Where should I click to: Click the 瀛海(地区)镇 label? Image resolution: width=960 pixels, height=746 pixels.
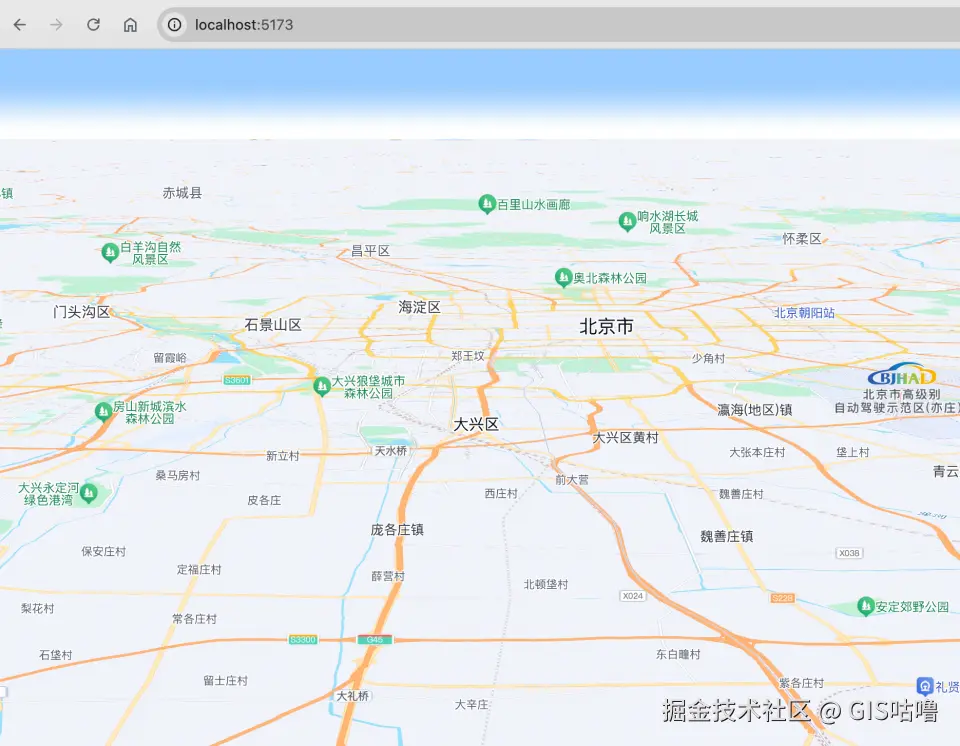[754, 410]
